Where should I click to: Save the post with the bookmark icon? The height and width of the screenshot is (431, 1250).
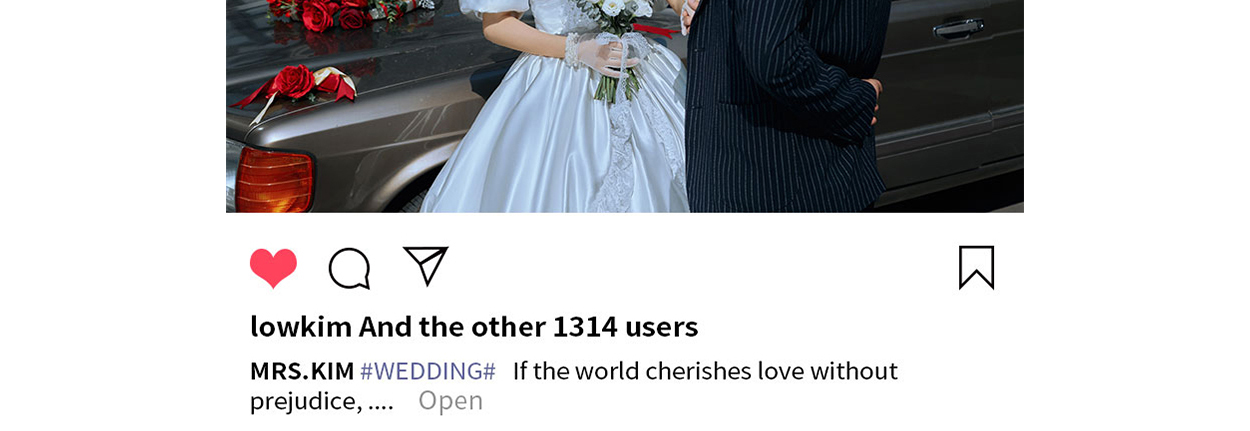click(x=976, y=267)
